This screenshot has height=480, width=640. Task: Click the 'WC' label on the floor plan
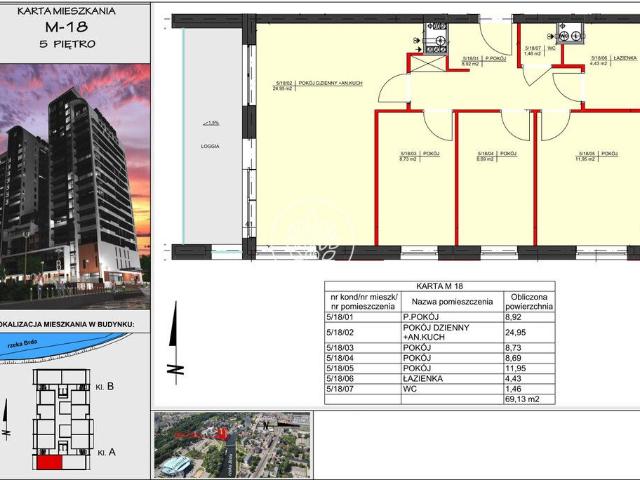pyautogui.click(x=551, y=48)
